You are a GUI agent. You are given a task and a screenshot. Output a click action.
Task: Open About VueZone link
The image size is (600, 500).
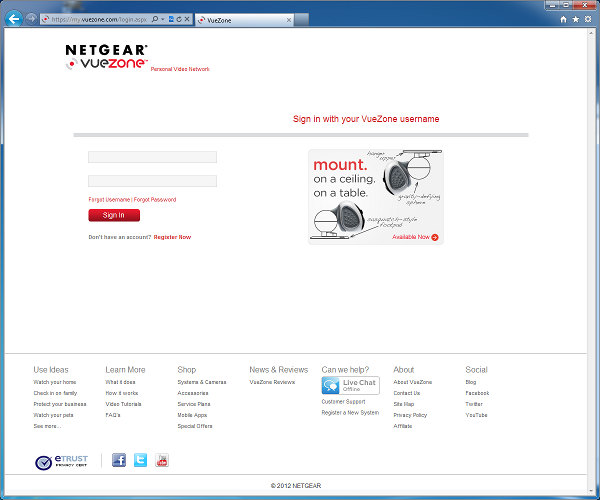(x=412, y=382)
